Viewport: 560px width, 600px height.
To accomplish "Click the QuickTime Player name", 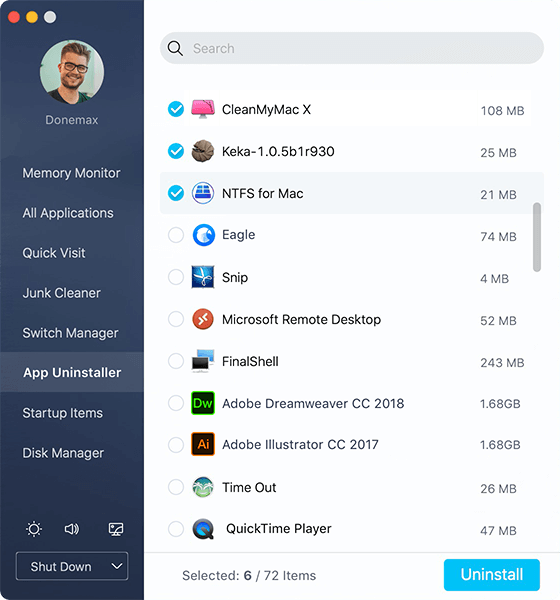I will [279, 529].
